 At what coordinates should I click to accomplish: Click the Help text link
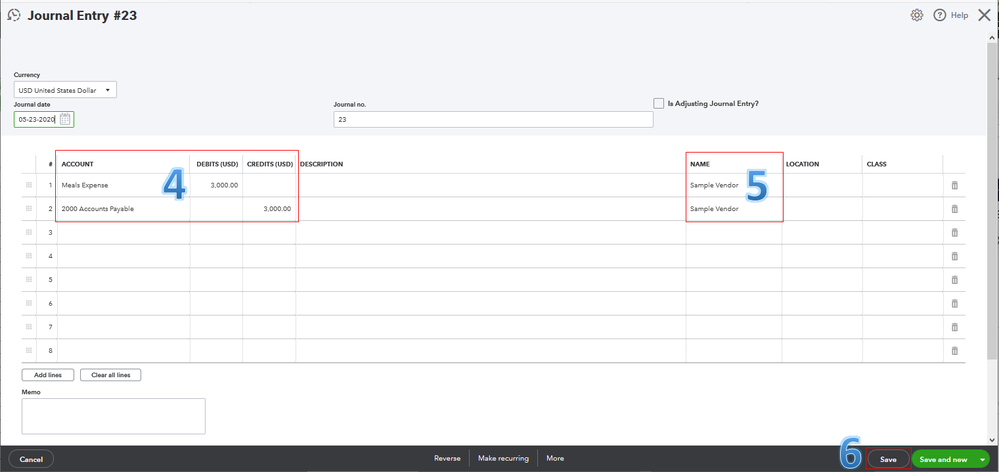click(959, 15)
